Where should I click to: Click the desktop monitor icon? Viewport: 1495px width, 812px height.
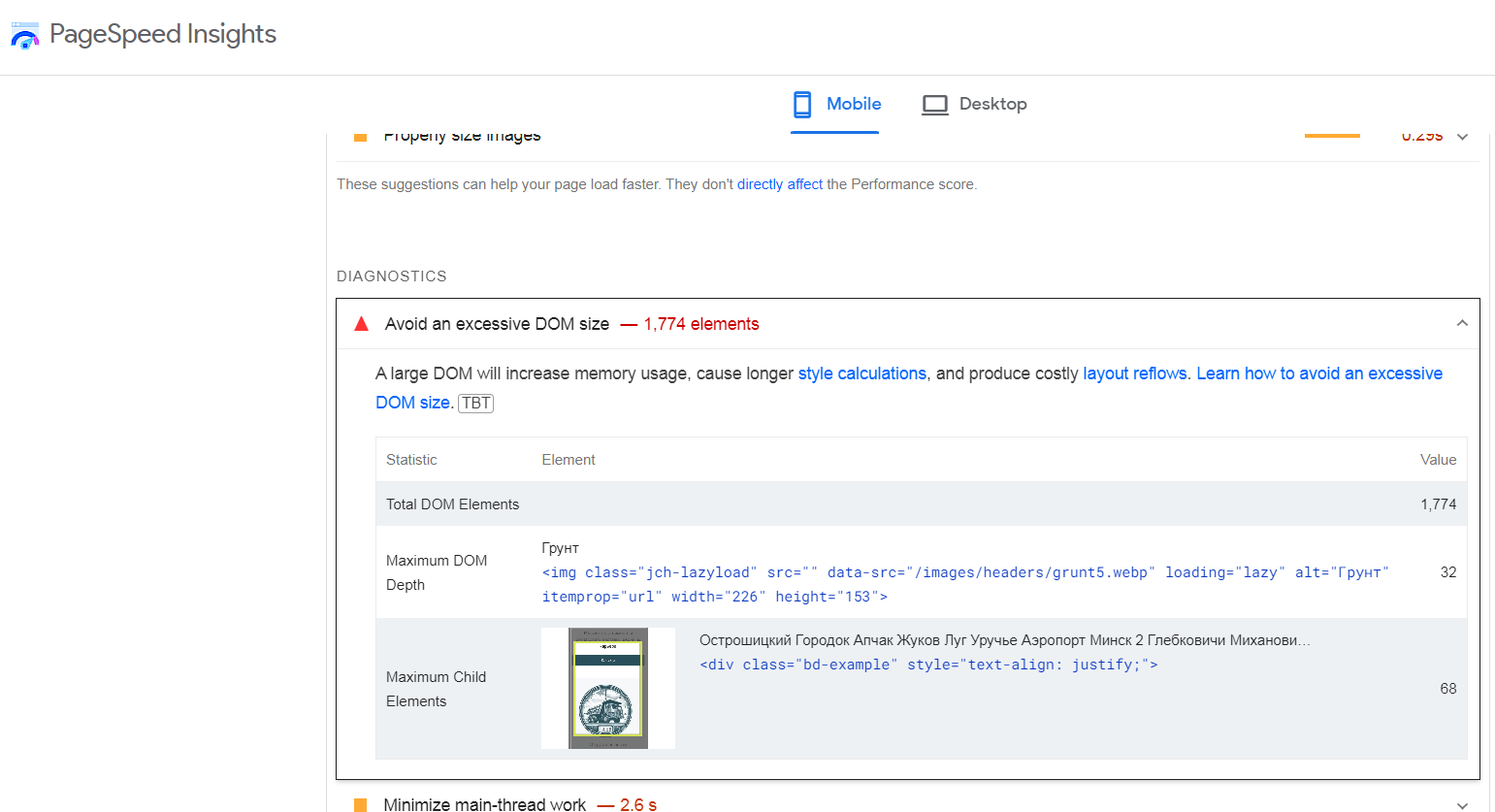[x=934, y=105]
